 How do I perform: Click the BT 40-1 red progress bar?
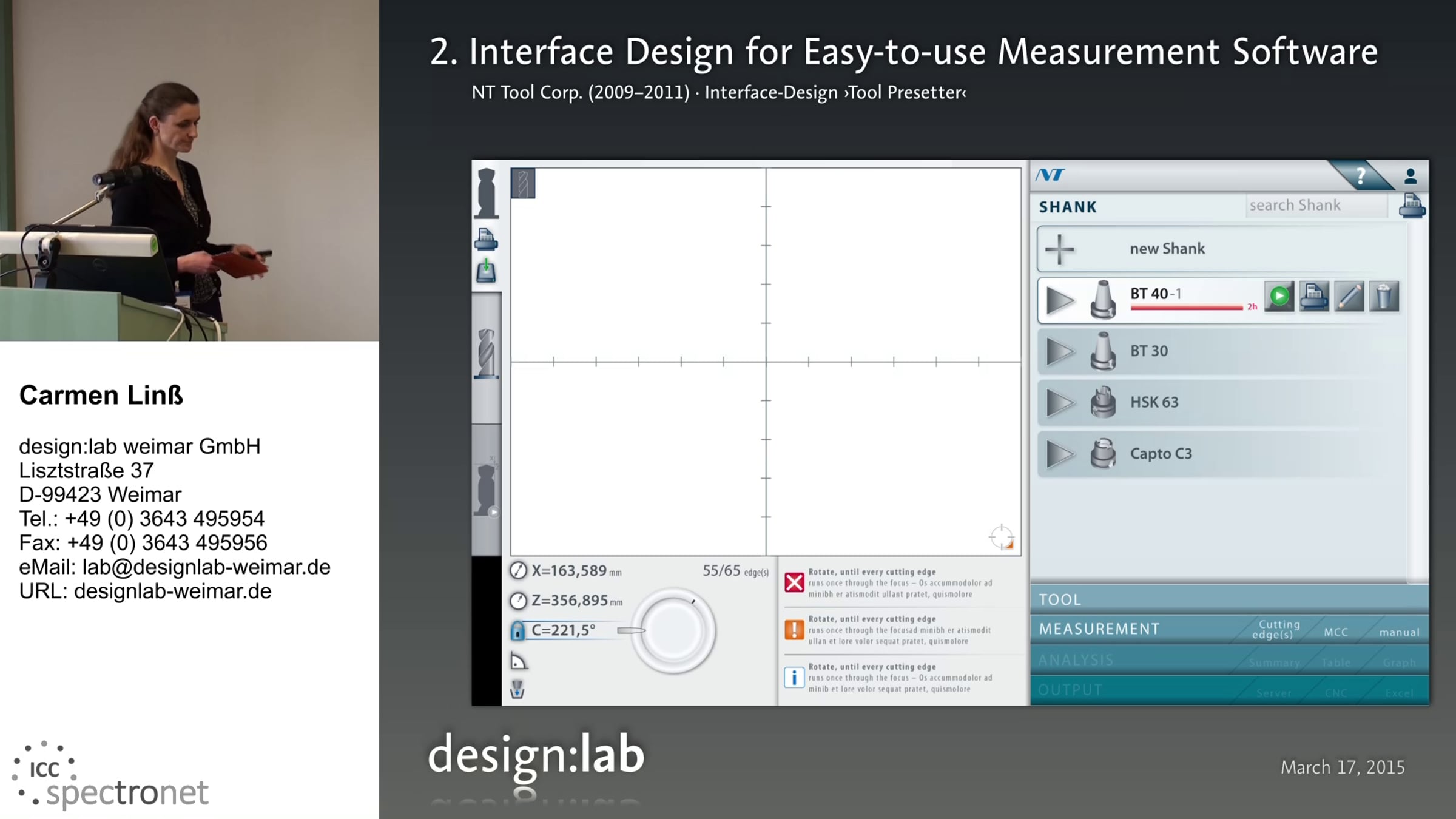[x=1187, y=308]
